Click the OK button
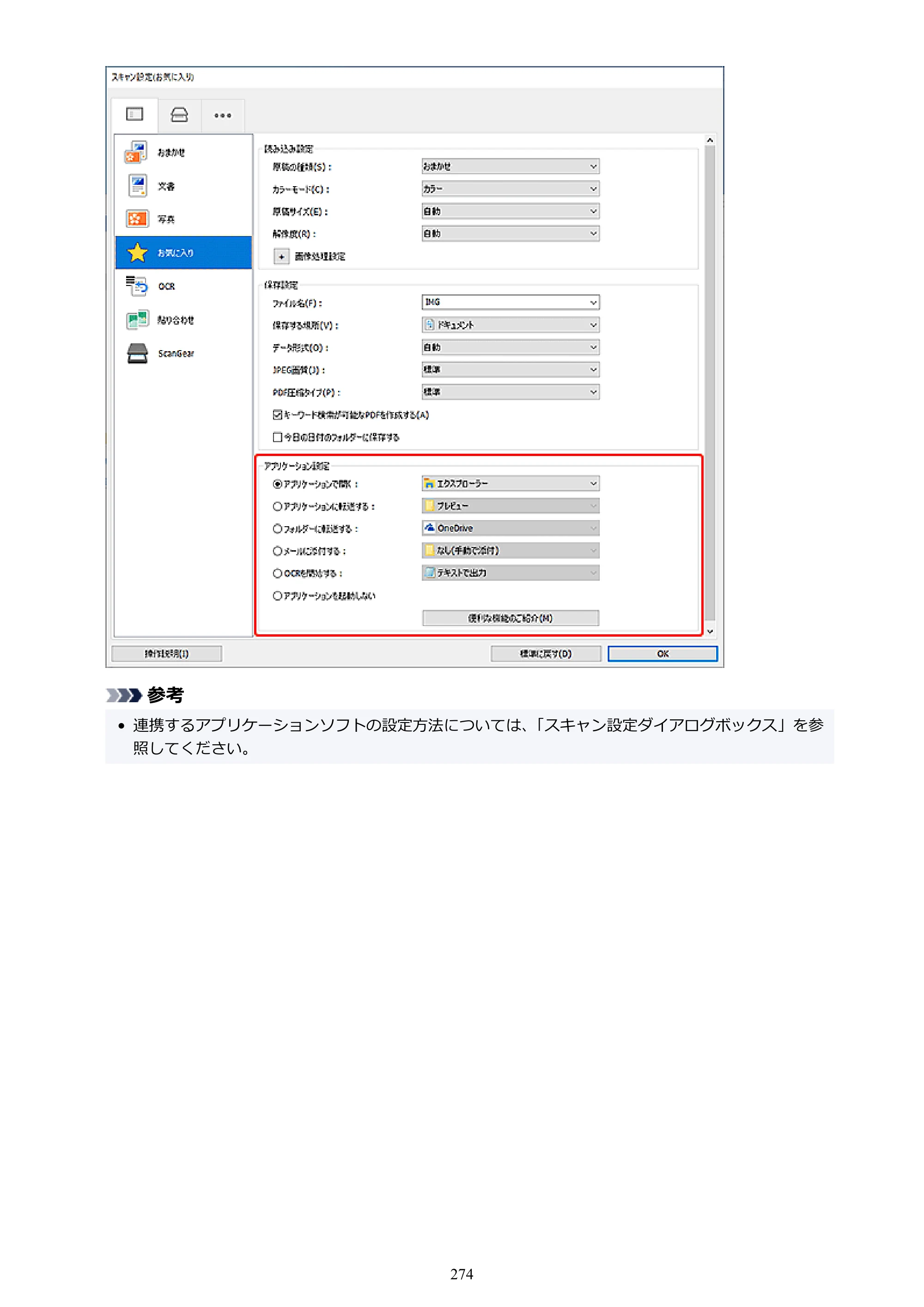Viewport: 924px width, 1307px height. pos(663,653)
